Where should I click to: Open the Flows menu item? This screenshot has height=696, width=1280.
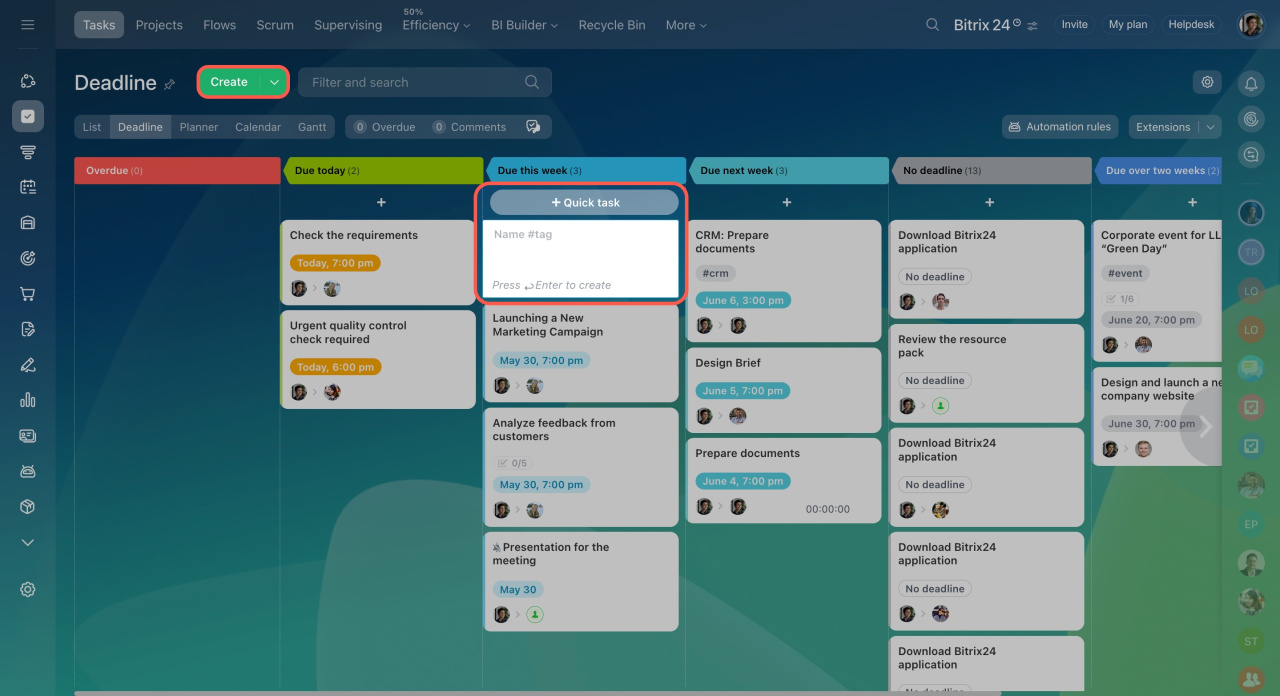pyautogui.click(x=219, y=25)
